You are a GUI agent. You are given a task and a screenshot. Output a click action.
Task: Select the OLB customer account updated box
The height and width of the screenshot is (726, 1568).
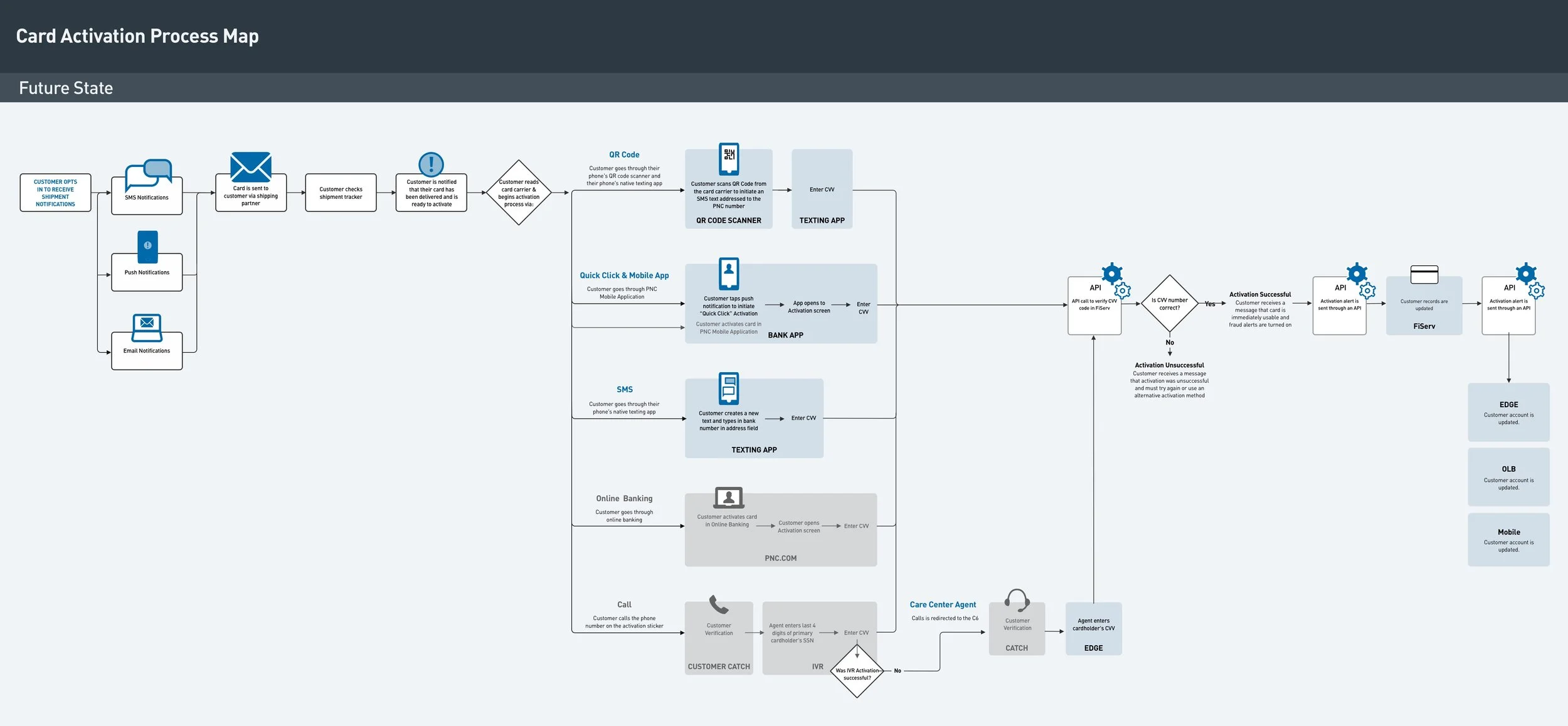(x=1508, y=477)
